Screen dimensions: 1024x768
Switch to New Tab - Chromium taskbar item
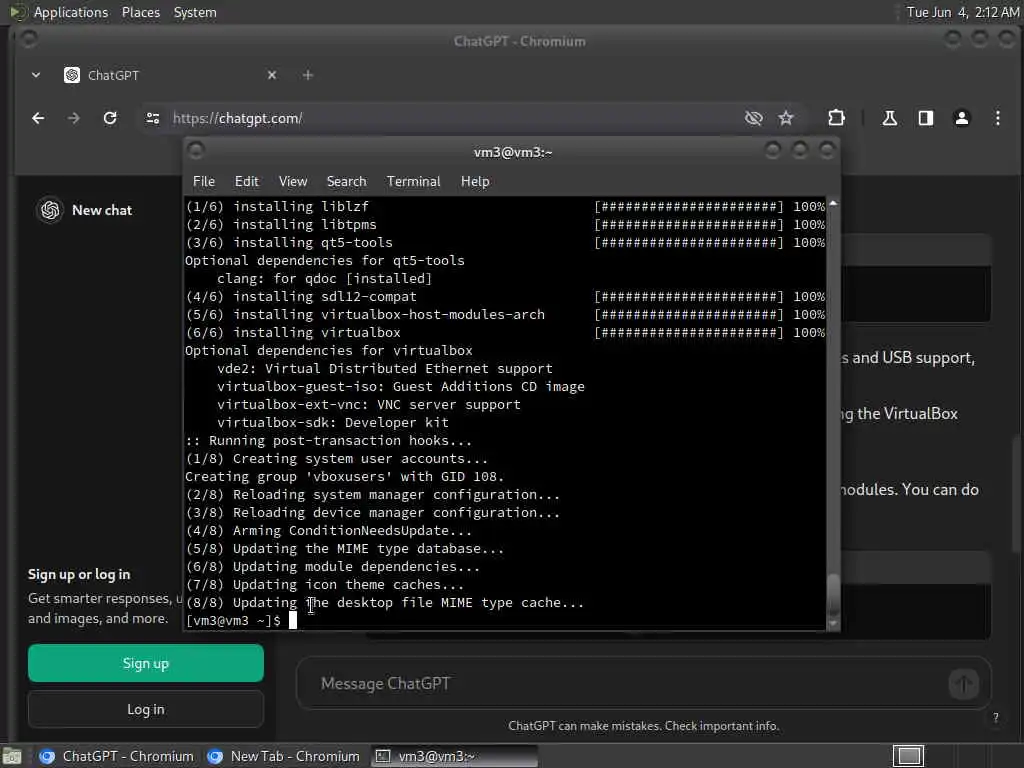pos(283,756)
